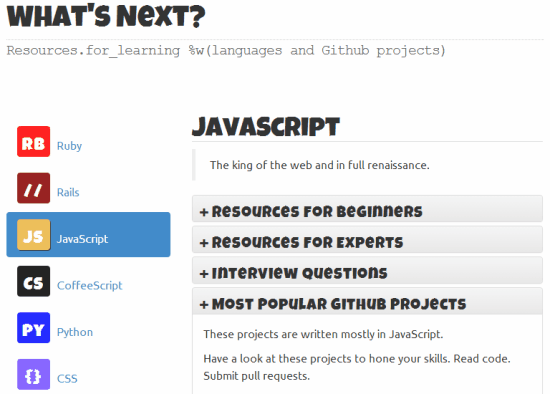
Task: Click the yellow JS JavaScript icon
Action: point(33,235)
